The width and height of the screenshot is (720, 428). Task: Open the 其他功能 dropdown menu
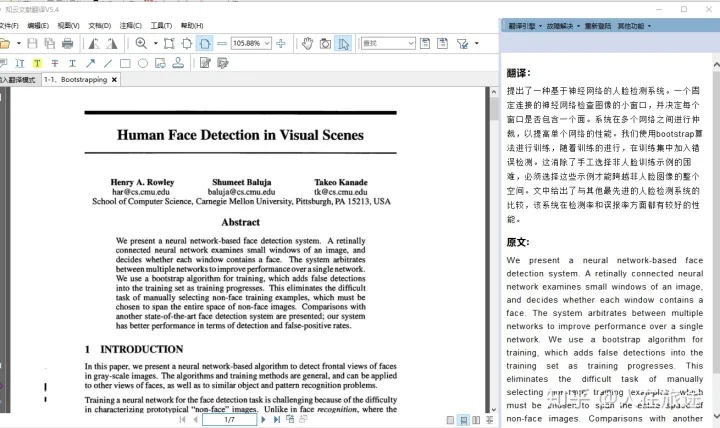634,26
